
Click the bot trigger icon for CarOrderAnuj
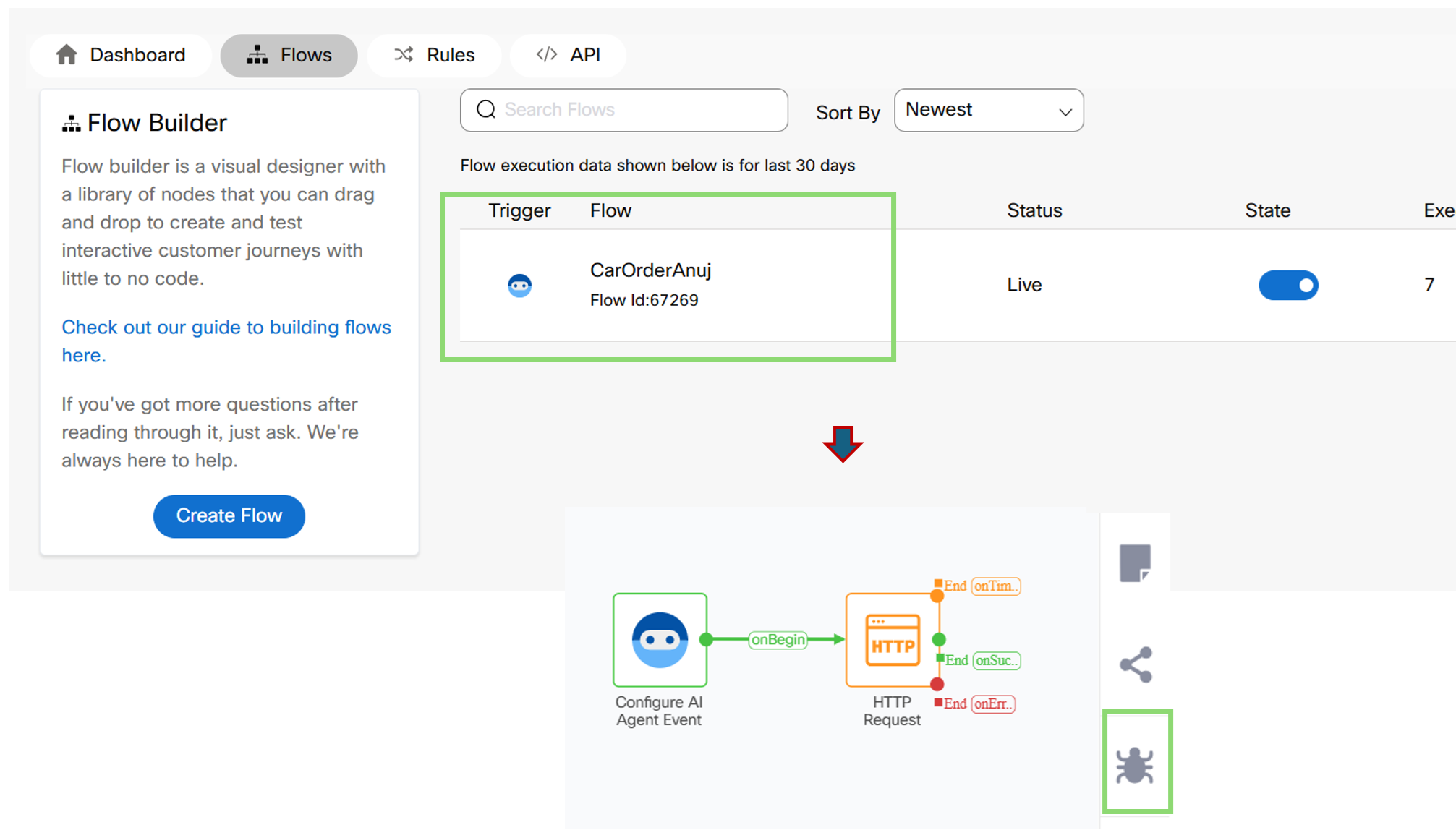(519, 286)
